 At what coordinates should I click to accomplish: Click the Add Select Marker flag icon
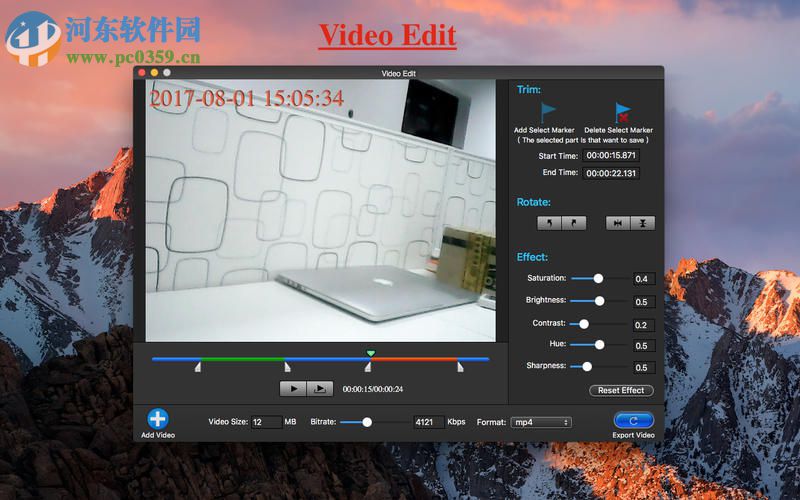click(547, 112)
